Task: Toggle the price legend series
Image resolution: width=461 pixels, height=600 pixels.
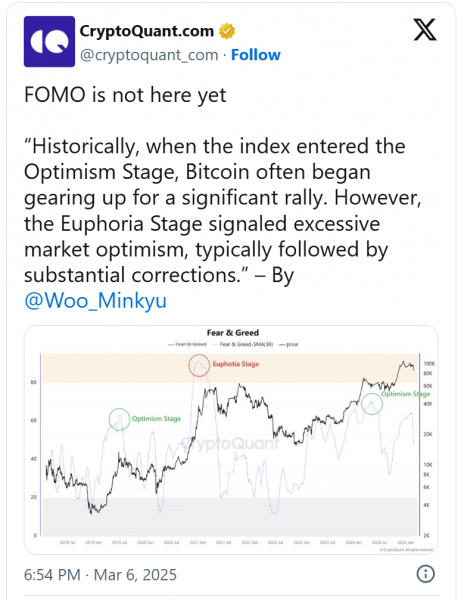Action: (x=288, y=344)
